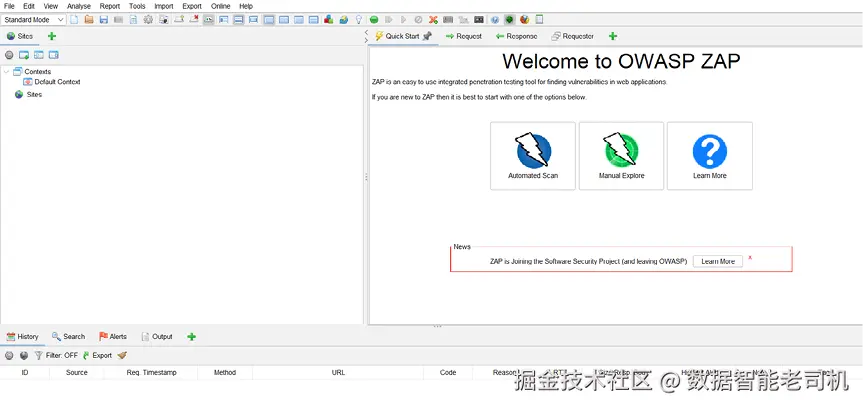Choose Manual Explore

tap(621, 156)
